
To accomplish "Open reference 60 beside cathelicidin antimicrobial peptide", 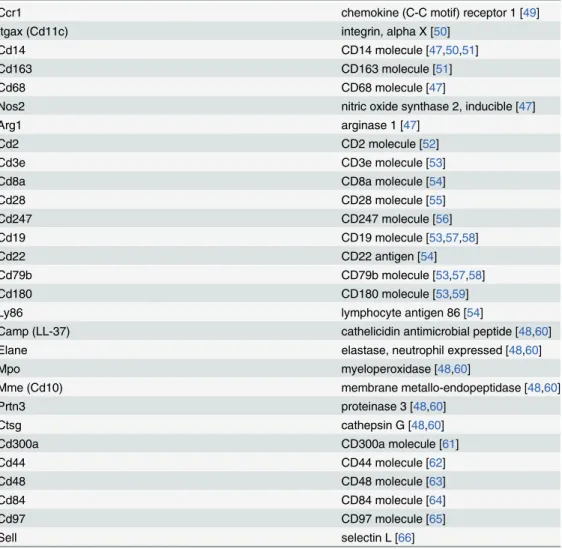I will pos(542,331).
